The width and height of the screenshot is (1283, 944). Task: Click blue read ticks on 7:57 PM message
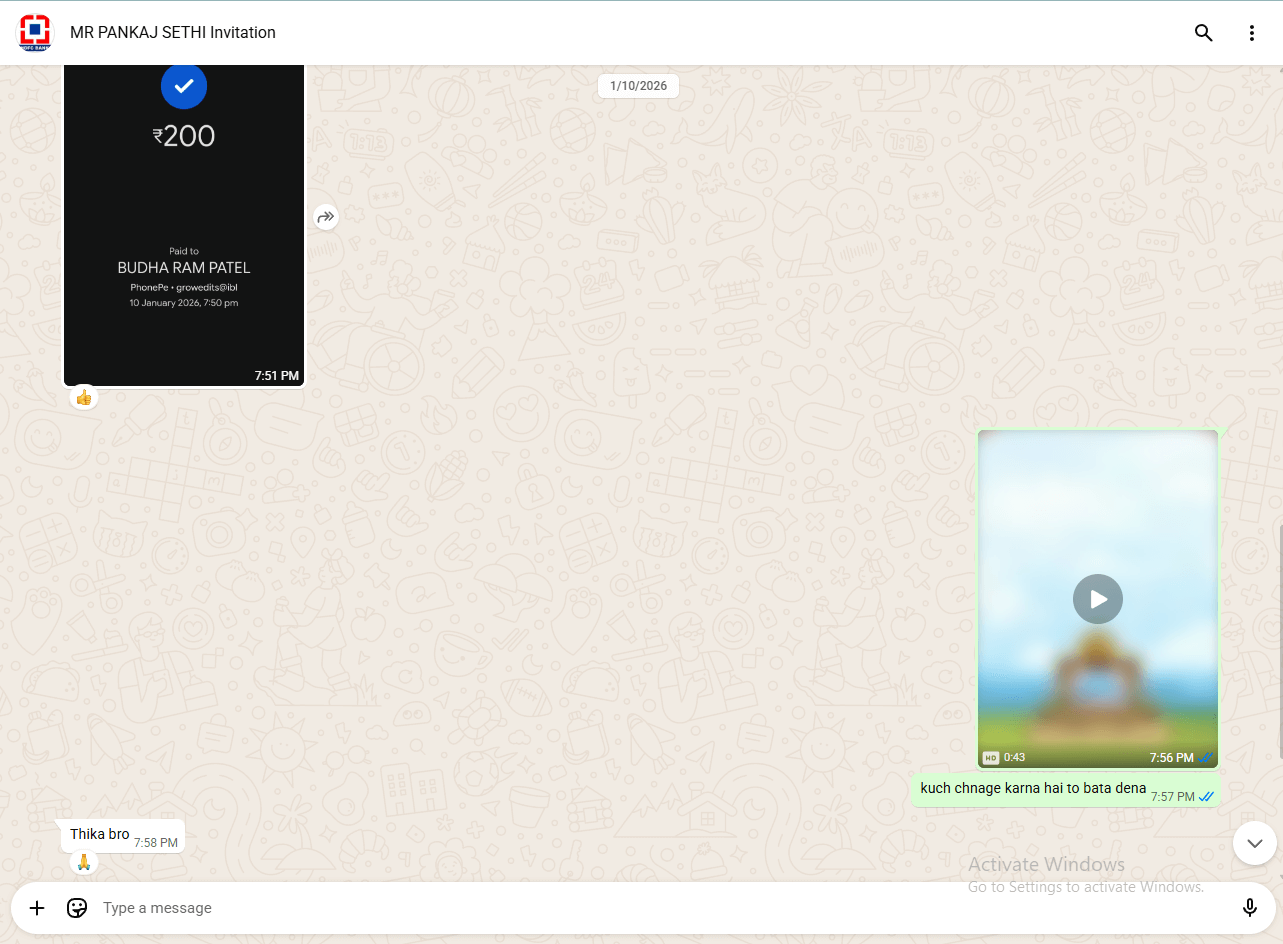(1206, 797)
